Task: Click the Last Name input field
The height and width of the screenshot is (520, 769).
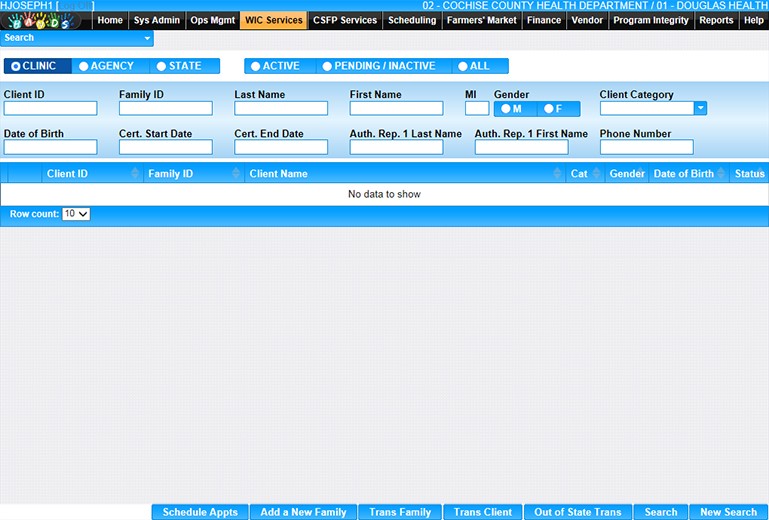Action: click(281, 108)
